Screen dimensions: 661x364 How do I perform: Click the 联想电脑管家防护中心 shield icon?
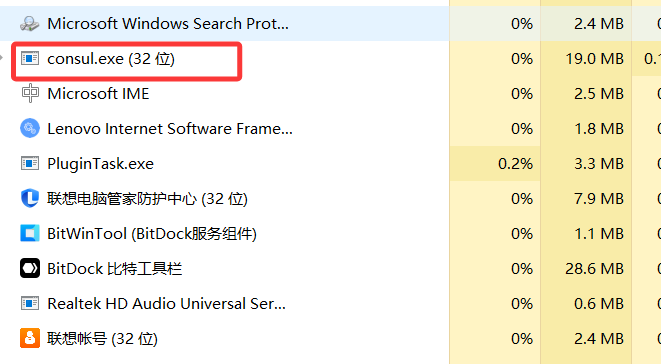[30, 198]
